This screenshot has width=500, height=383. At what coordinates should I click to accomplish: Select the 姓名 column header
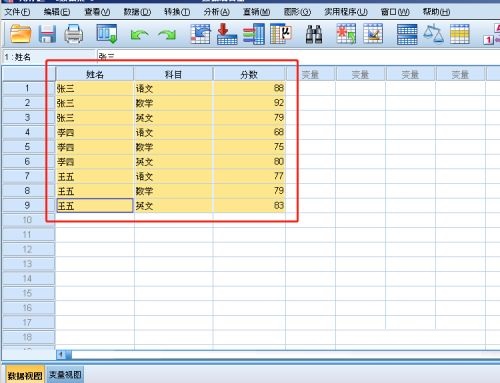(95, 74)
